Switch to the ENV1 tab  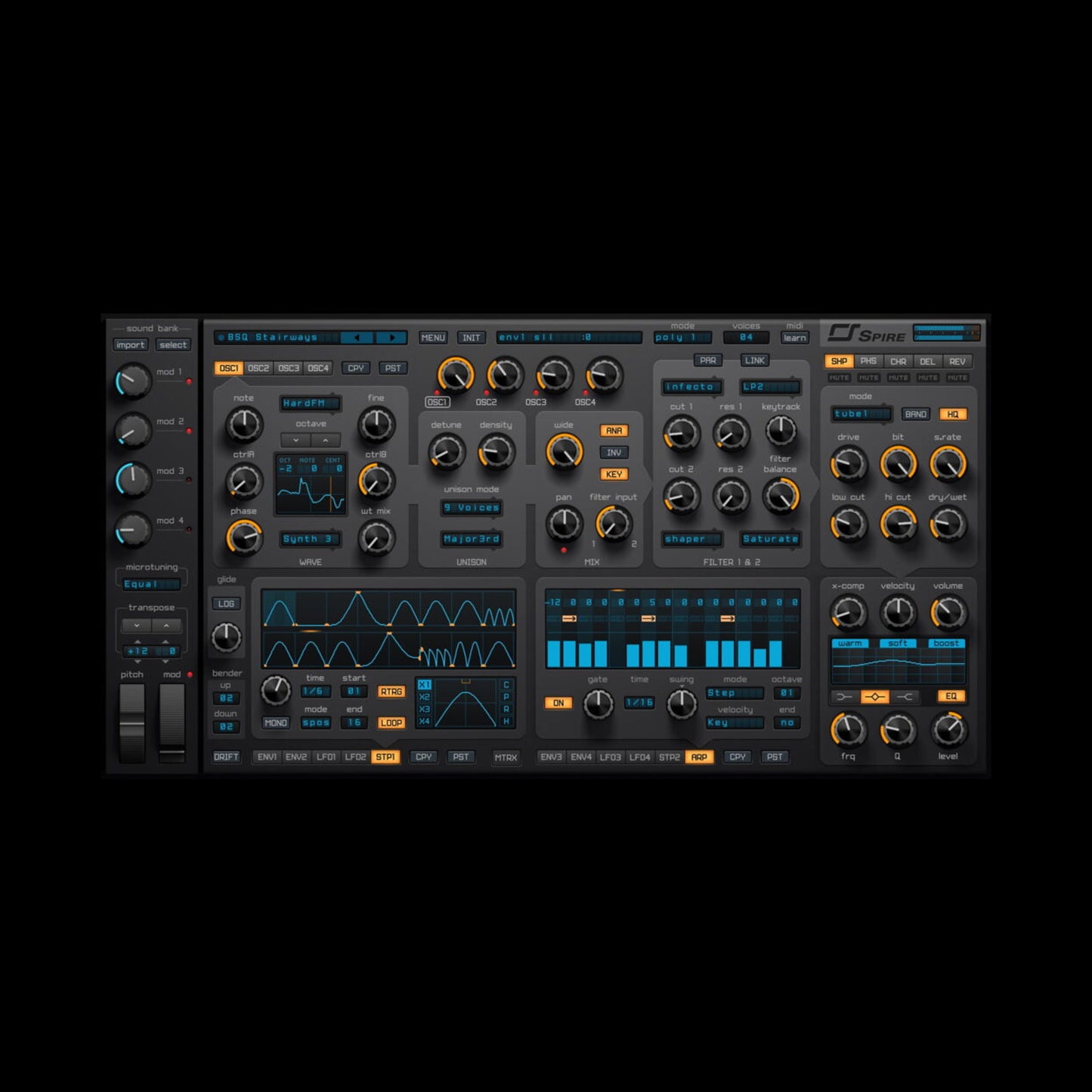coord(267,757)
